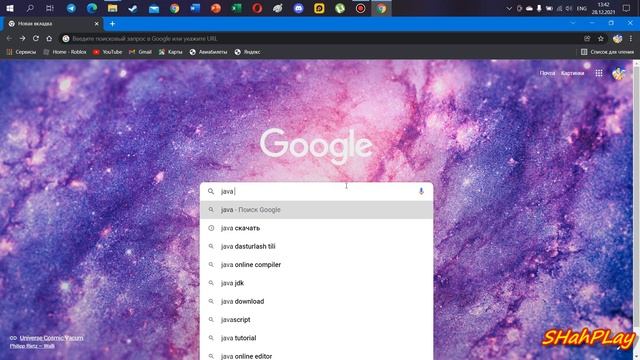This screenshot has width=640, height=360.
Task: Select suggestion java - Поиск Google
Action: point(316,209)
